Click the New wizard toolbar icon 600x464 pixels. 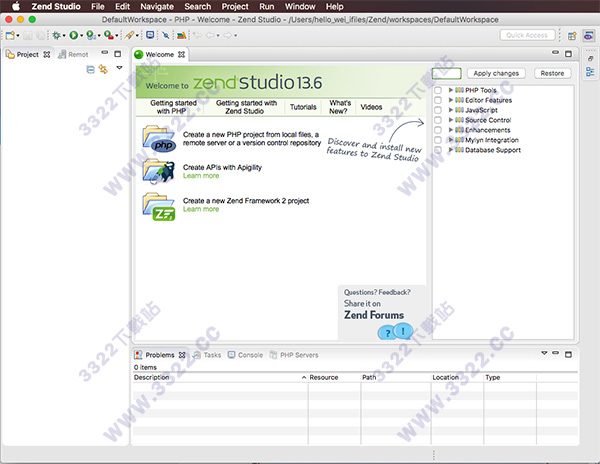[x=10, y=36]
